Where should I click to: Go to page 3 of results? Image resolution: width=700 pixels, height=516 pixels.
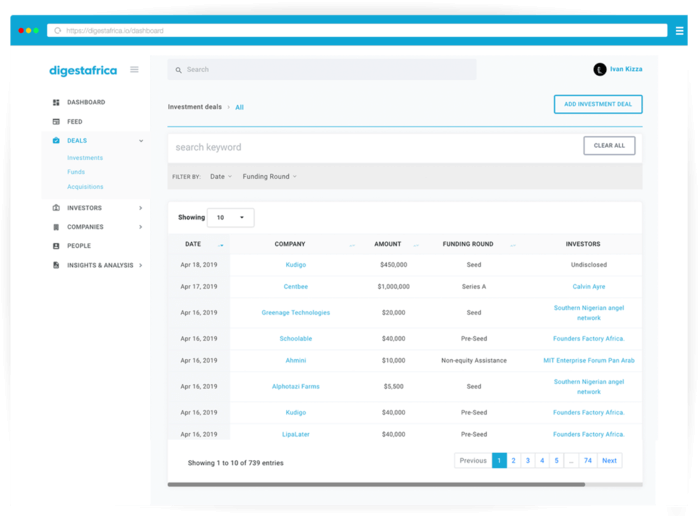[x=528, y=461]
